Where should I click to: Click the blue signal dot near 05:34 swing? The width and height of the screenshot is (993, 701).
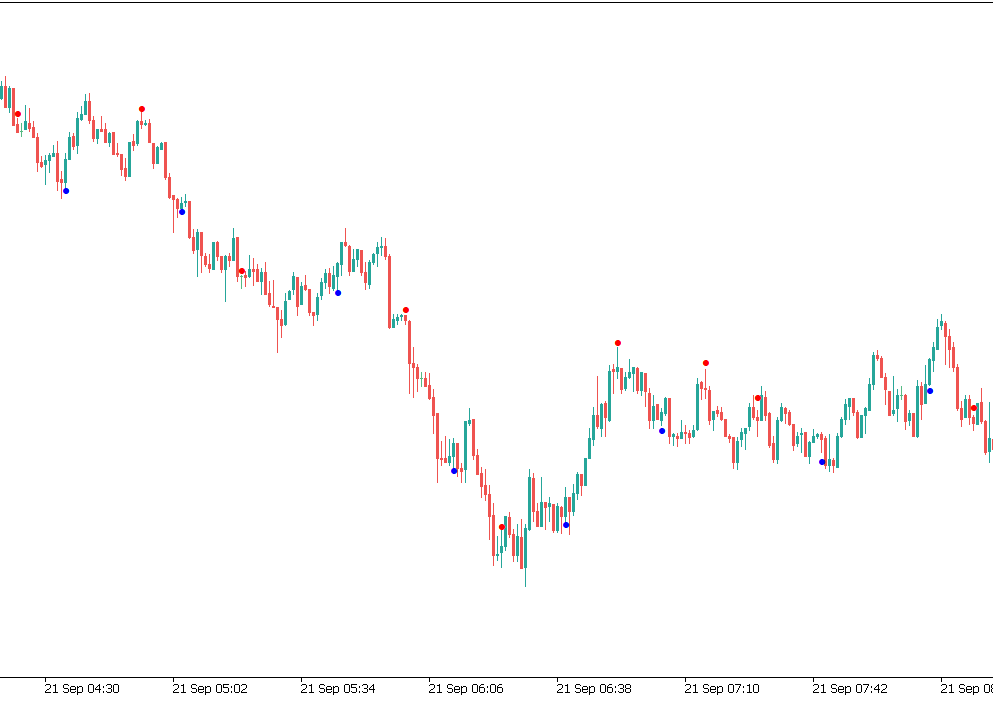[338, 292]
